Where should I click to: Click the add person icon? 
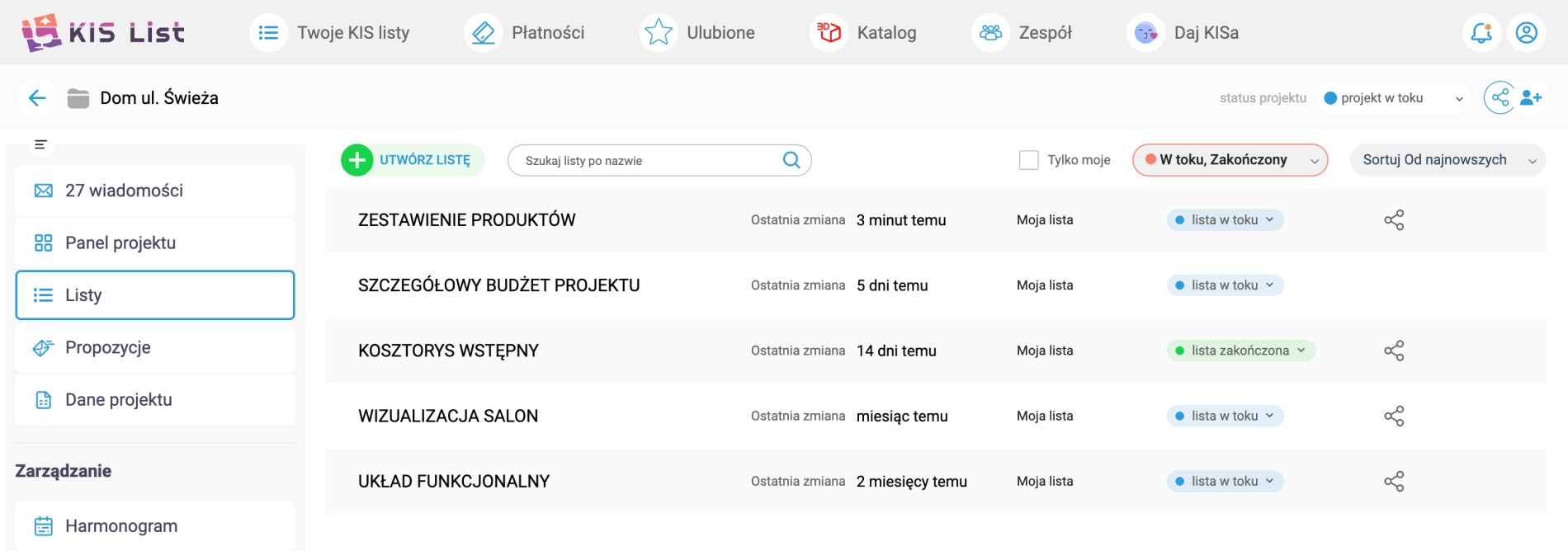[x=1531, y=98]
